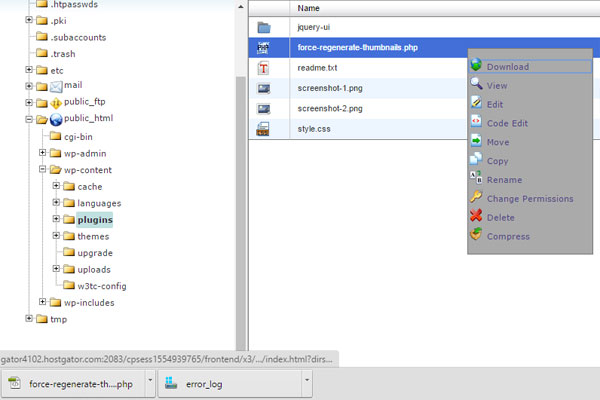Click the Compress box icon
Image resolution: width=600 pixels, height=400 pixels.
476,234
